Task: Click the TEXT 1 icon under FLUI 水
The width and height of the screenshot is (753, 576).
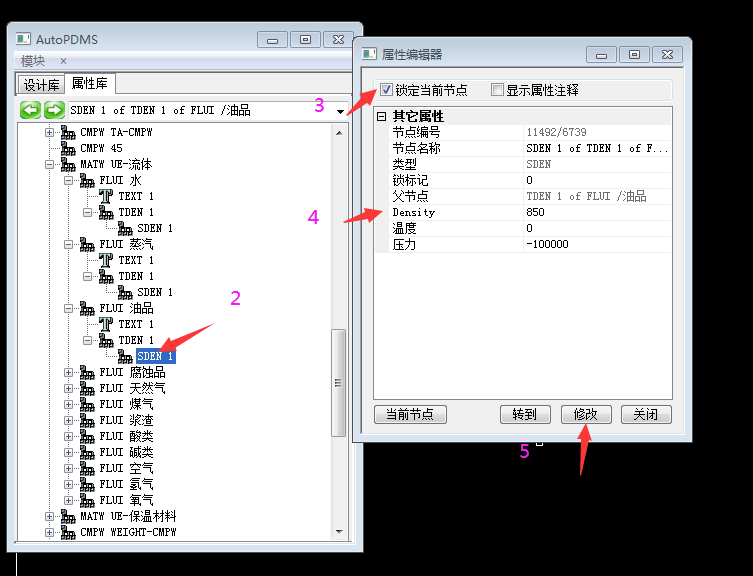Action: coord(106,196)
